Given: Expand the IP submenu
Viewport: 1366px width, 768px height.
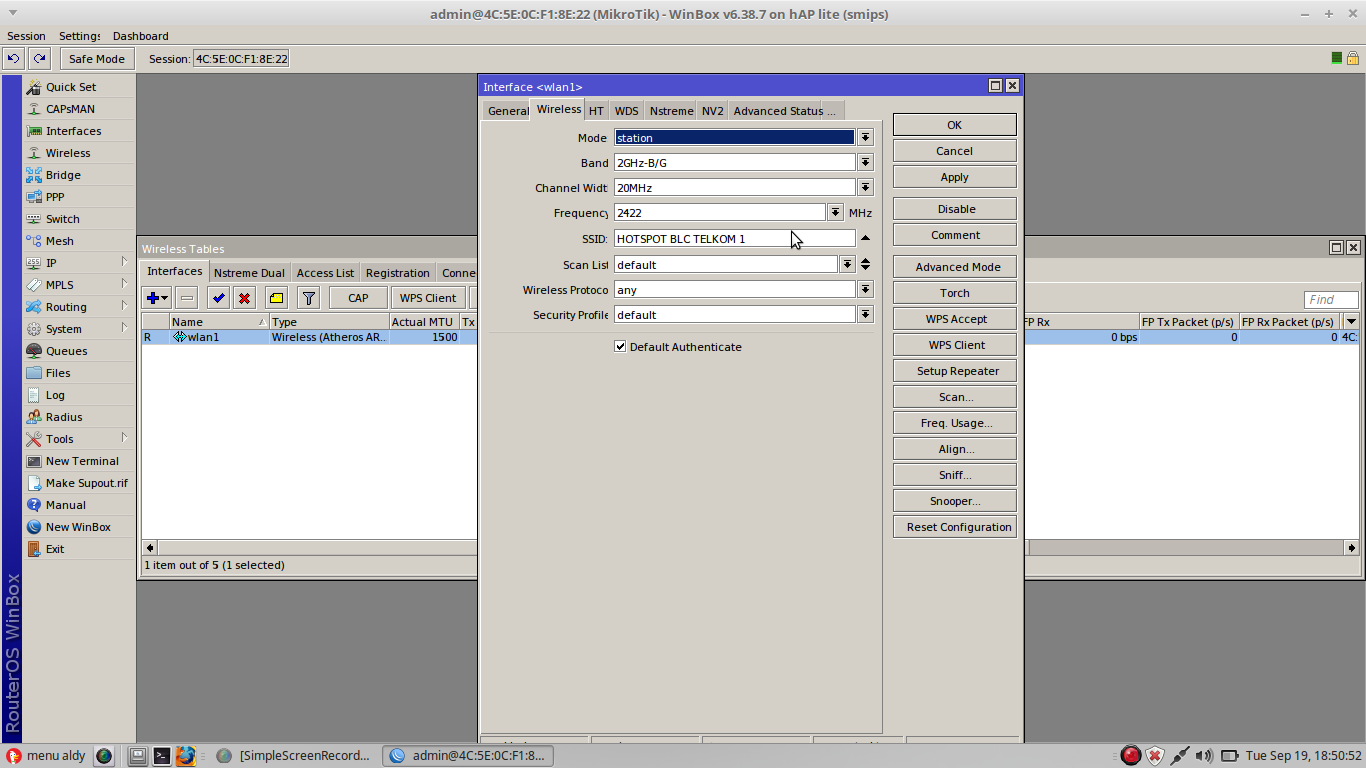Looking at the screenshot, I should point(125,262).
